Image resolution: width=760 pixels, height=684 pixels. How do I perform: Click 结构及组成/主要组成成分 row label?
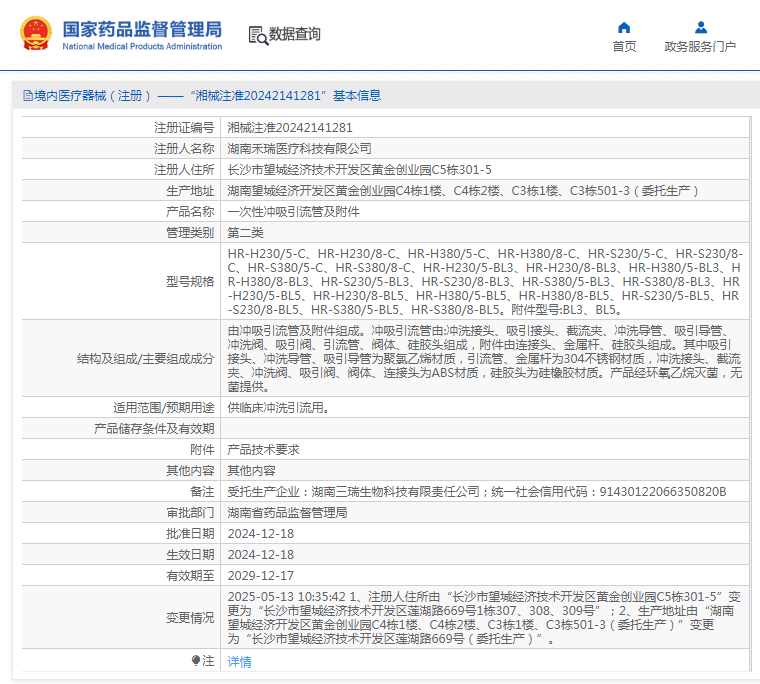tap(145, 359)
